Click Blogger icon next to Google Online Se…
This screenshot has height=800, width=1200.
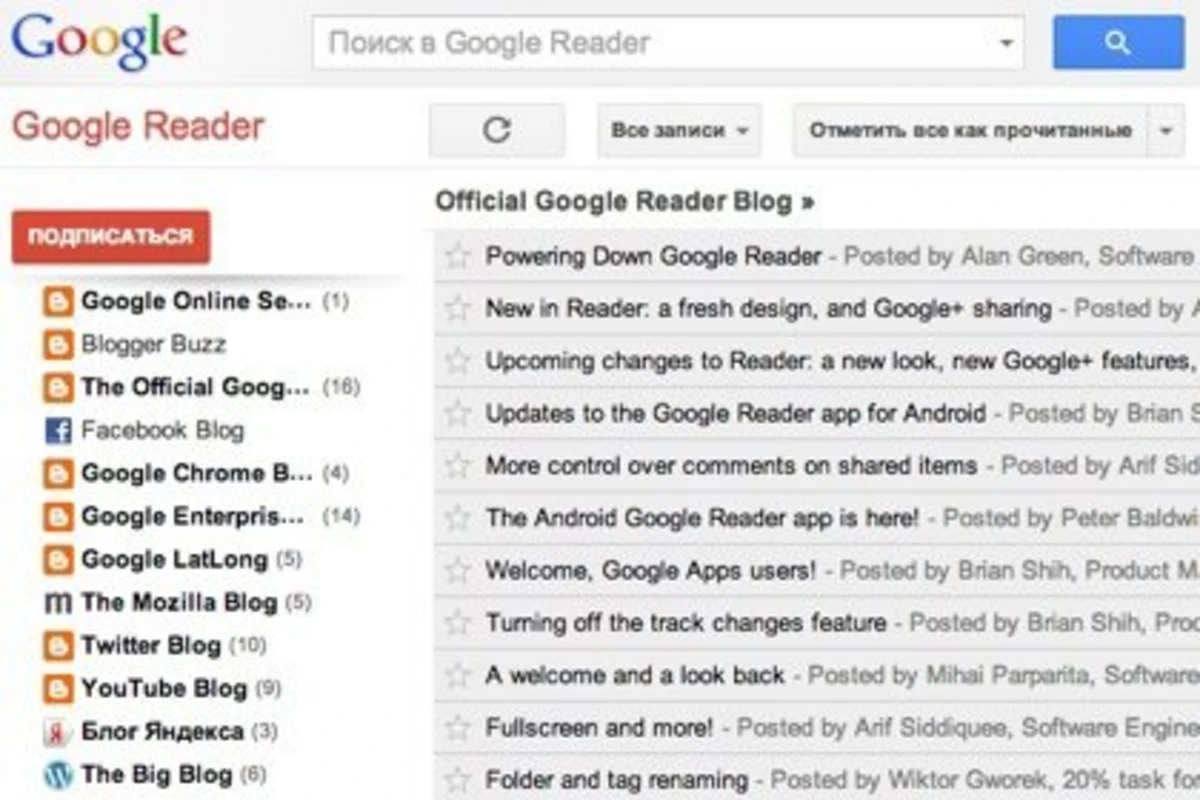[58, 301]
